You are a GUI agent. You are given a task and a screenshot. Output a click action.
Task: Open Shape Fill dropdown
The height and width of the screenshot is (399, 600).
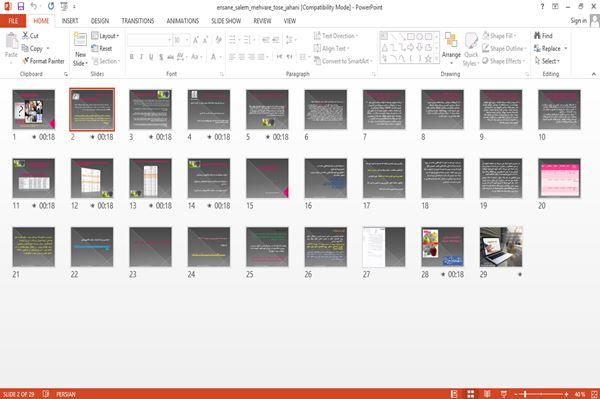[499, 36]
